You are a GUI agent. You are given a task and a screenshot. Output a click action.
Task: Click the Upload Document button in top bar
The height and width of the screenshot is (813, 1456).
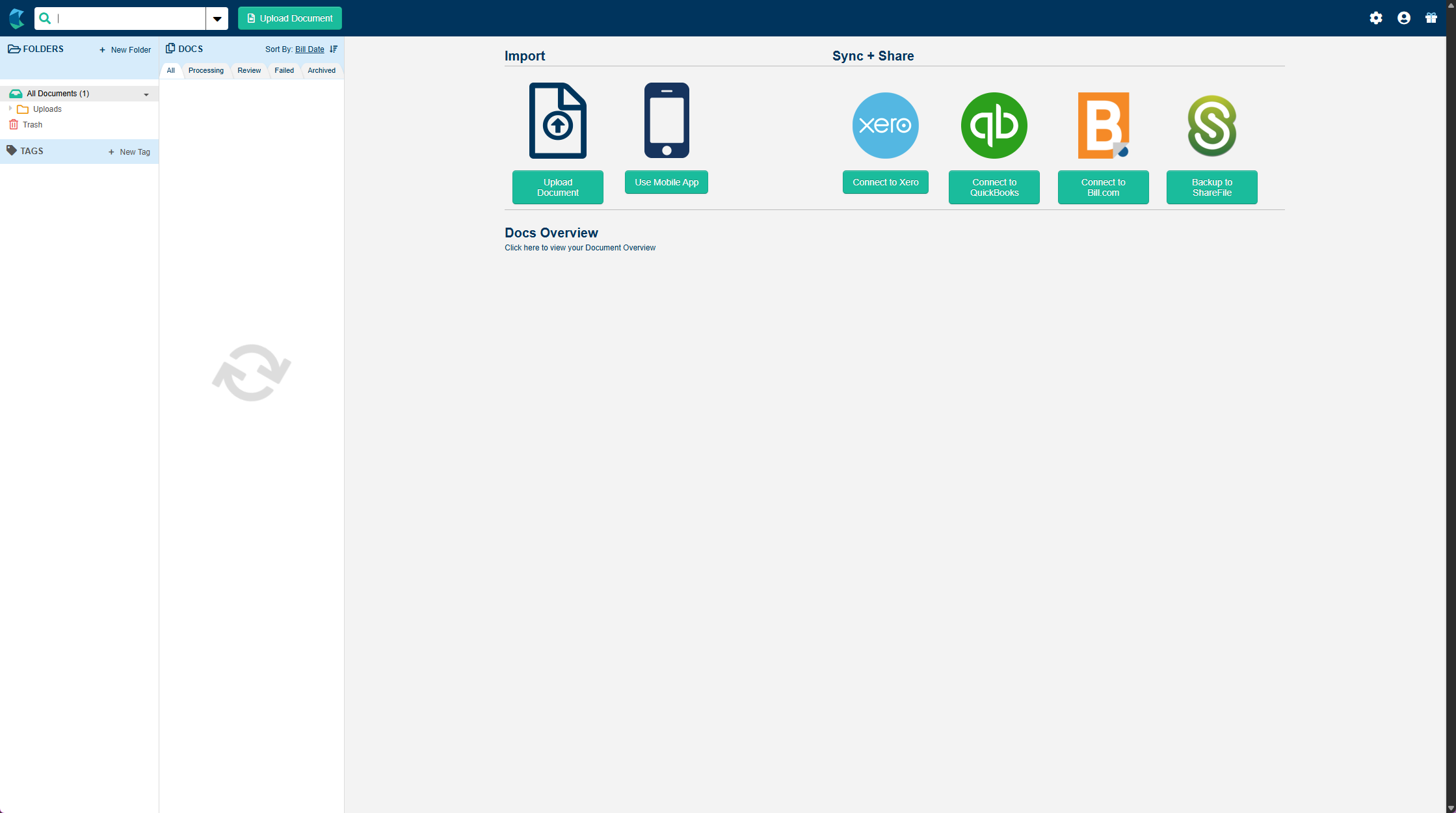click(290, 18)
